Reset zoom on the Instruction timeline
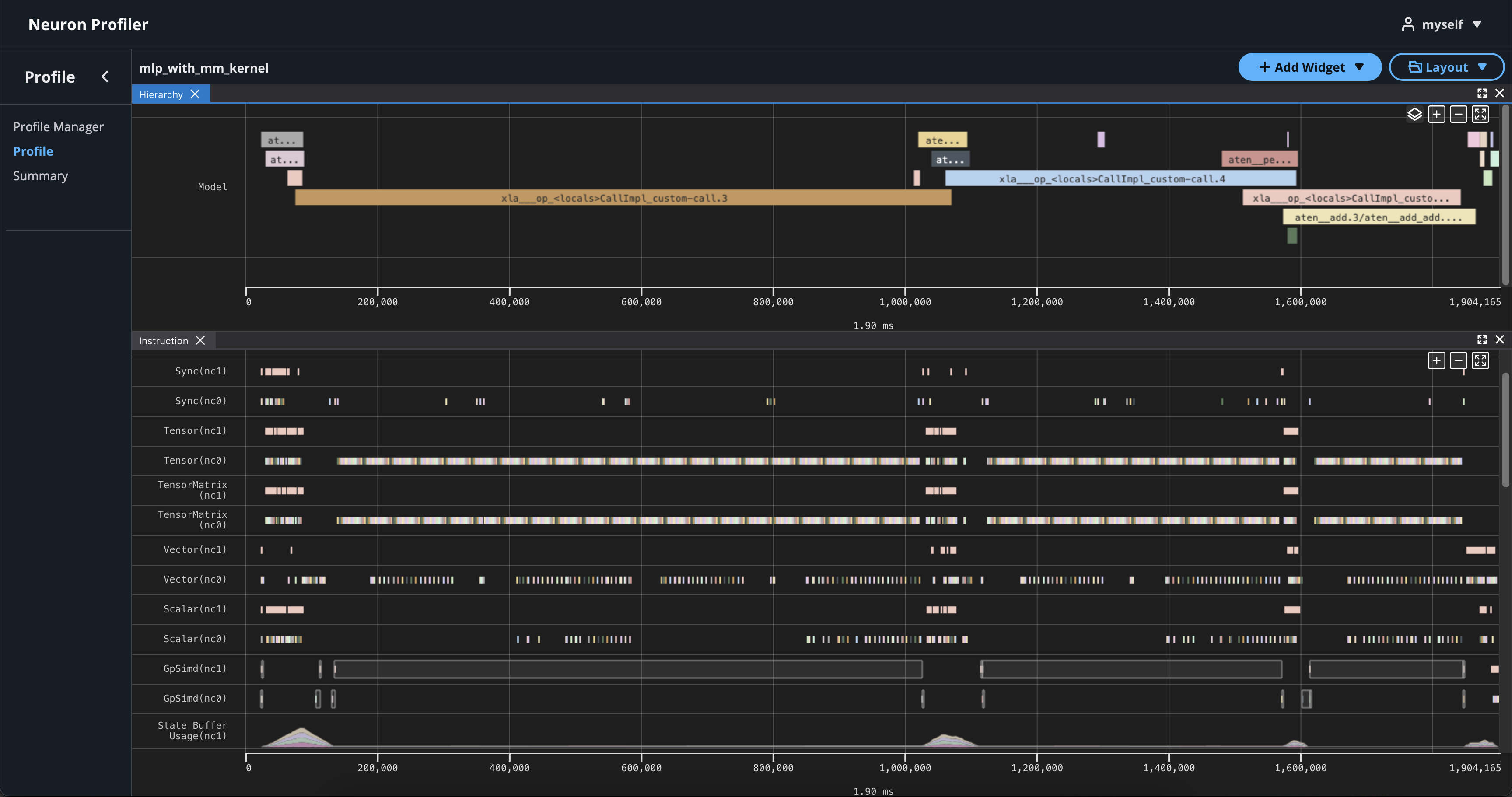1512x797 pixels. (1480, 360)
